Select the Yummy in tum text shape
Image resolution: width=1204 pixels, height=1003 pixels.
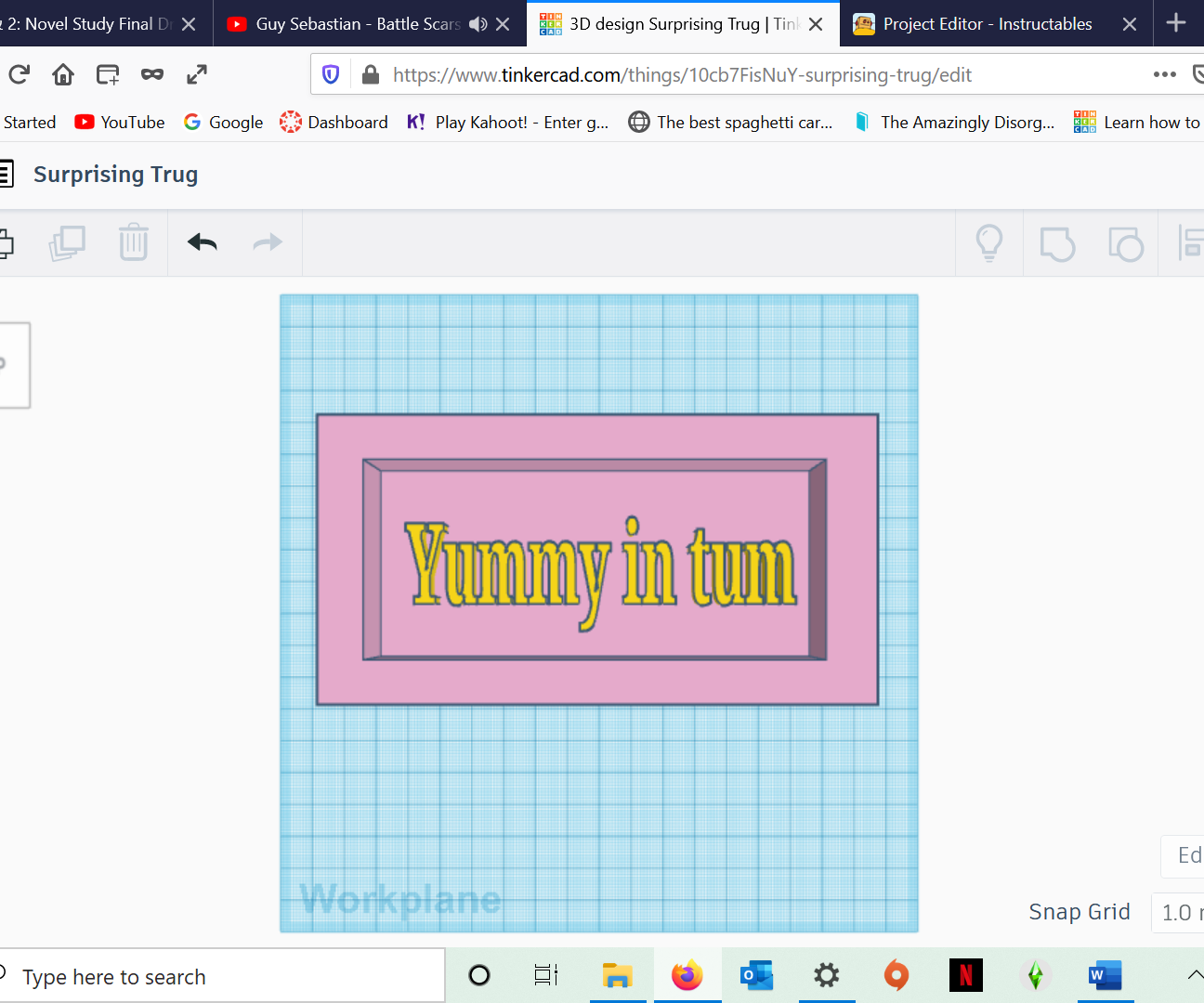coord(601,573)
